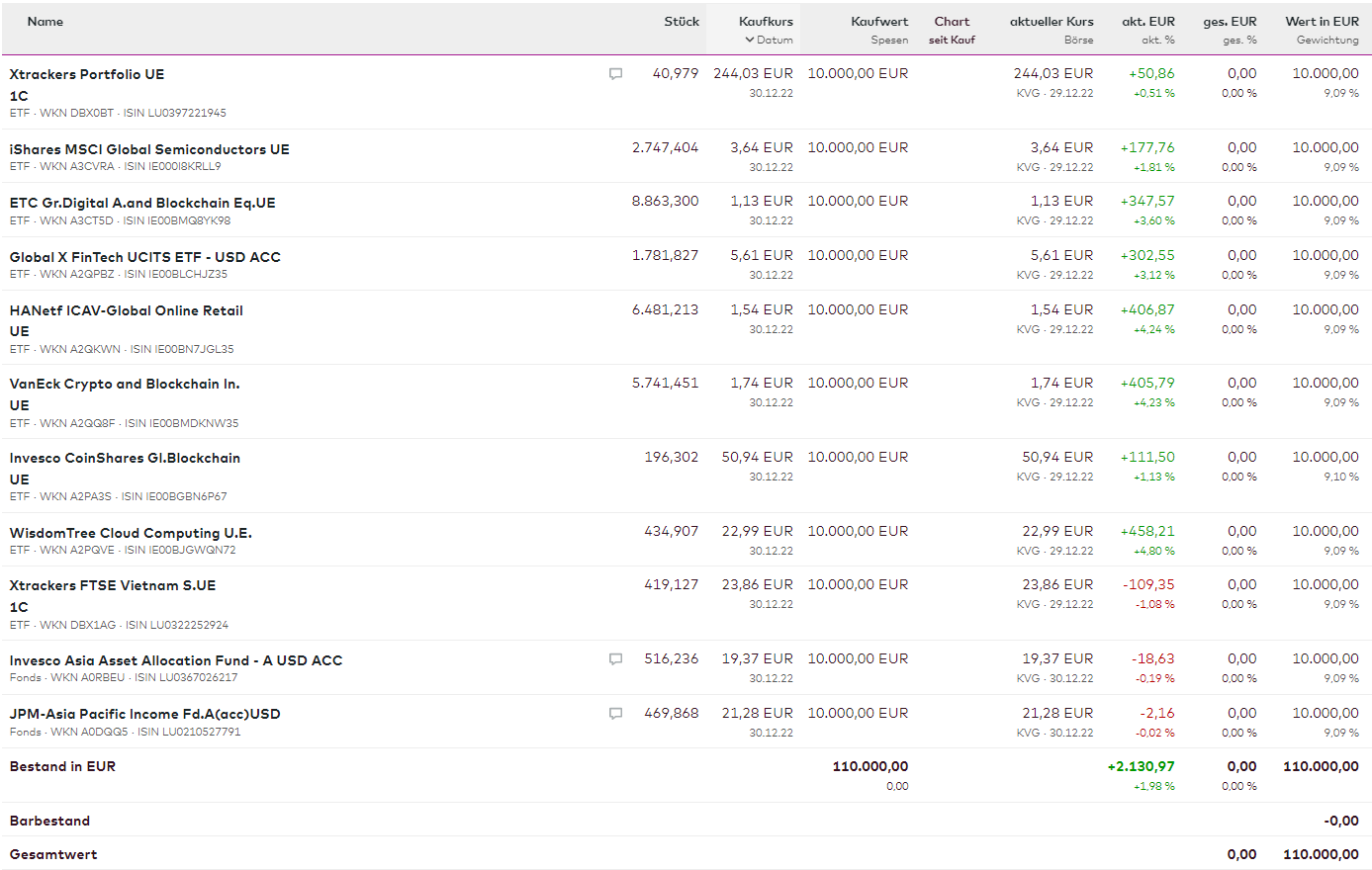Sort table by Name column header
1372x870 pixels.
point(46,22)
